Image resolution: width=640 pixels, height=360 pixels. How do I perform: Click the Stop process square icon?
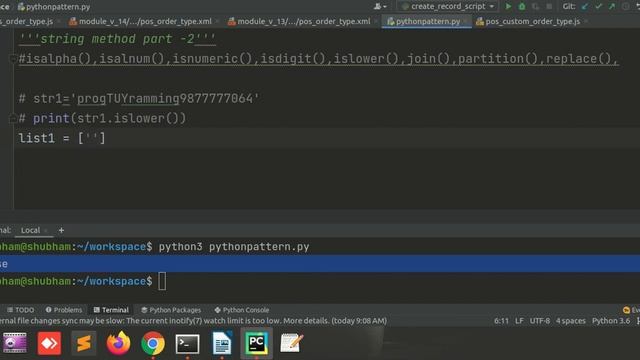click(x=549, y=7)
